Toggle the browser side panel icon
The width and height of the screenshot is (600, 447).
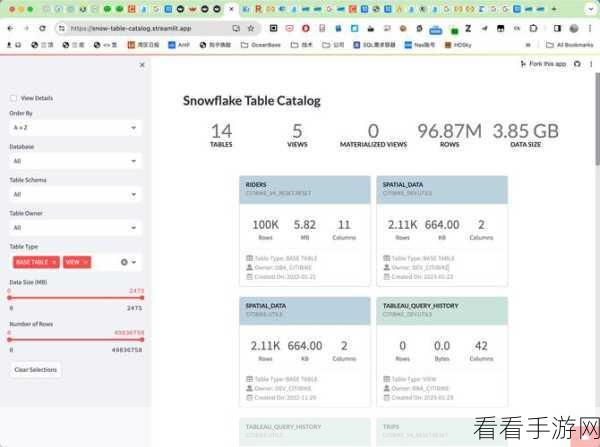557,28
